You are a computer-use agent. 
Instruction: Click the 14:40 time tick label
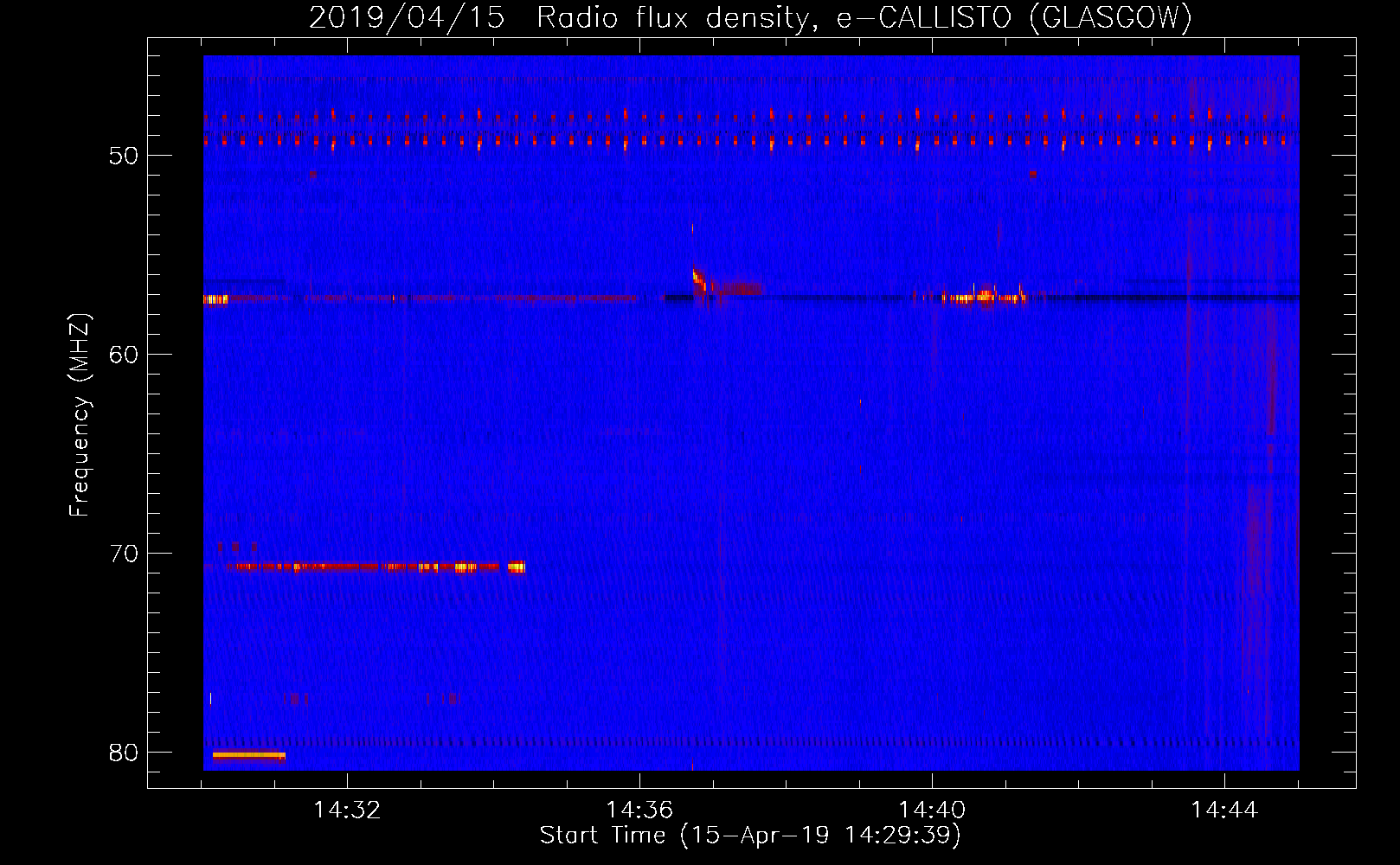tap(932, 811)
